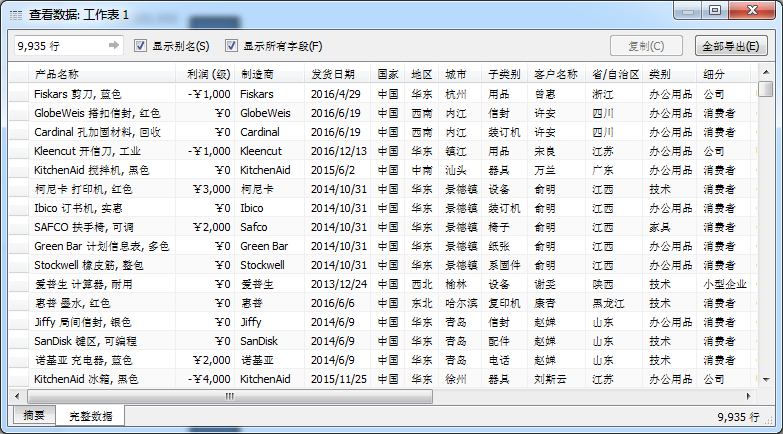Select the KitchenAid 冰箱, 黑色 cell
This screenshot has height=434, width=783.
102,379
